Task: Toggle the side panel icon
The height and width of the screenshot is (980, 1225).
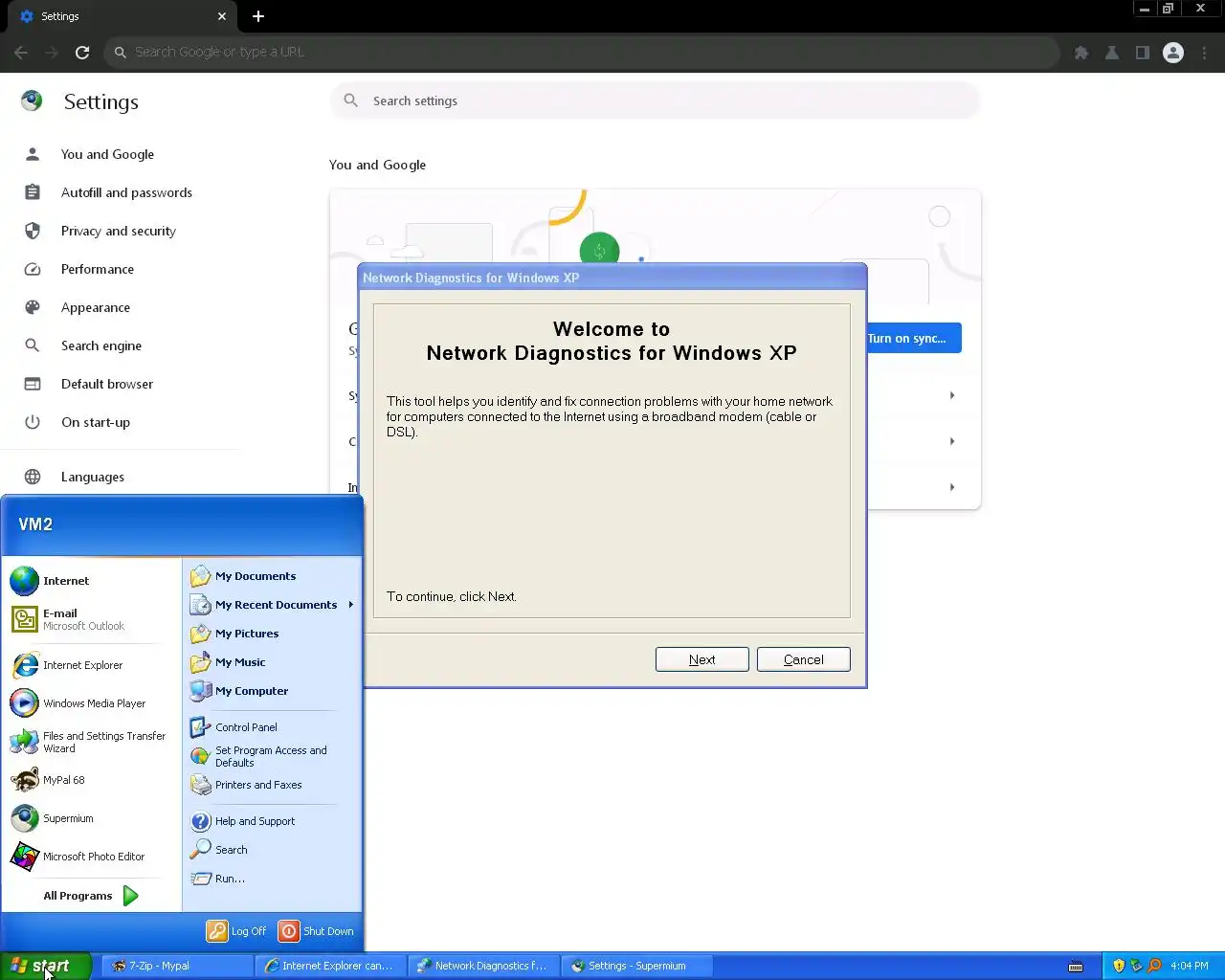Action: [x=1143, y=53]
